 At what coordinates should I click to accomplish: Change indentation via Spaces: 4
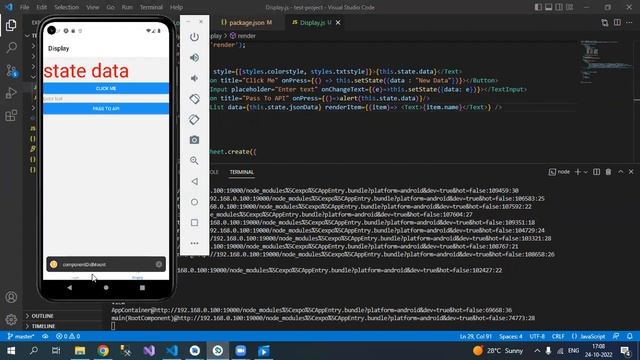(511, 336)
